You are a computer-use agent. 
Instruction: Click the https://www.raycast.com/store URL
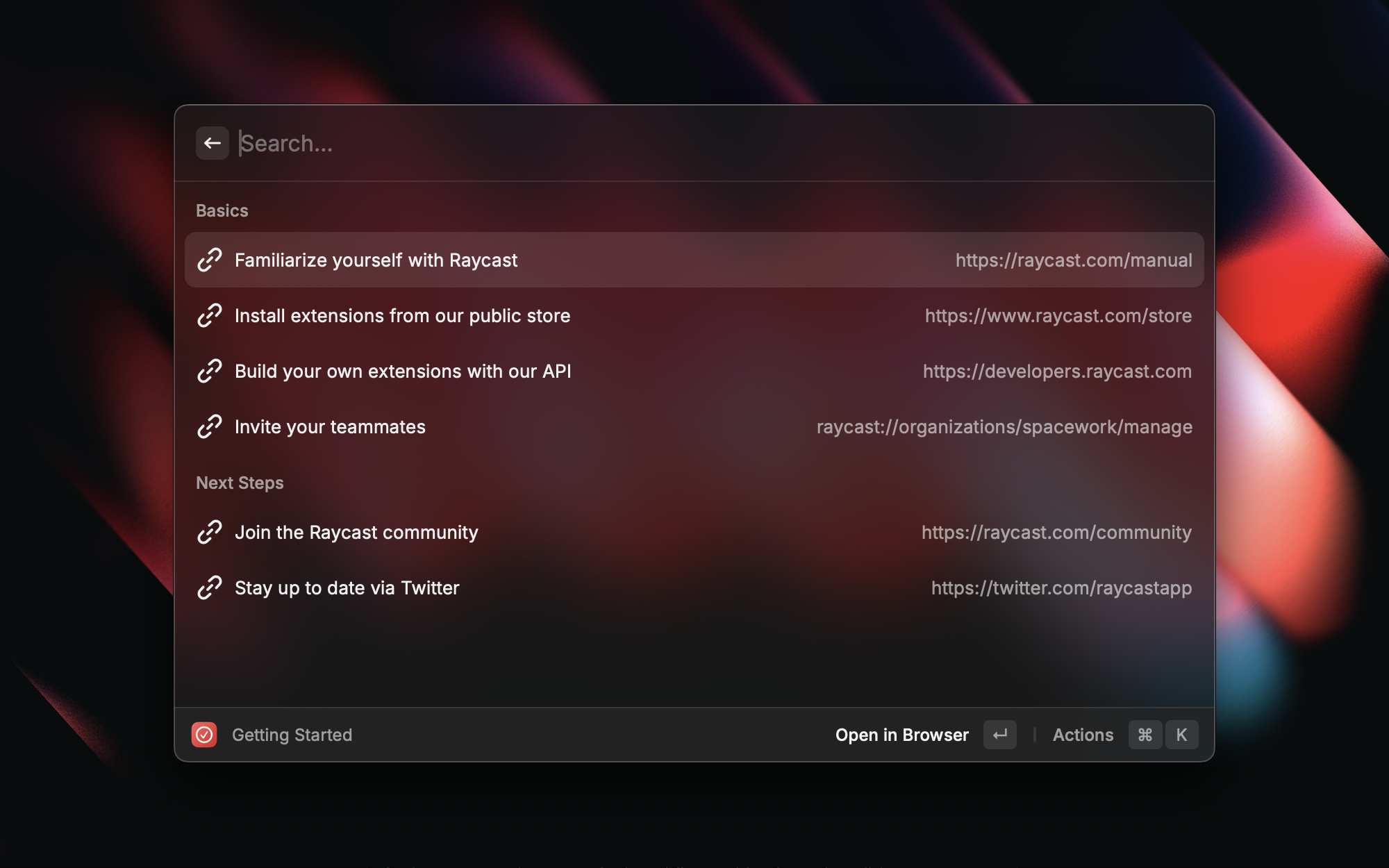1058,316
